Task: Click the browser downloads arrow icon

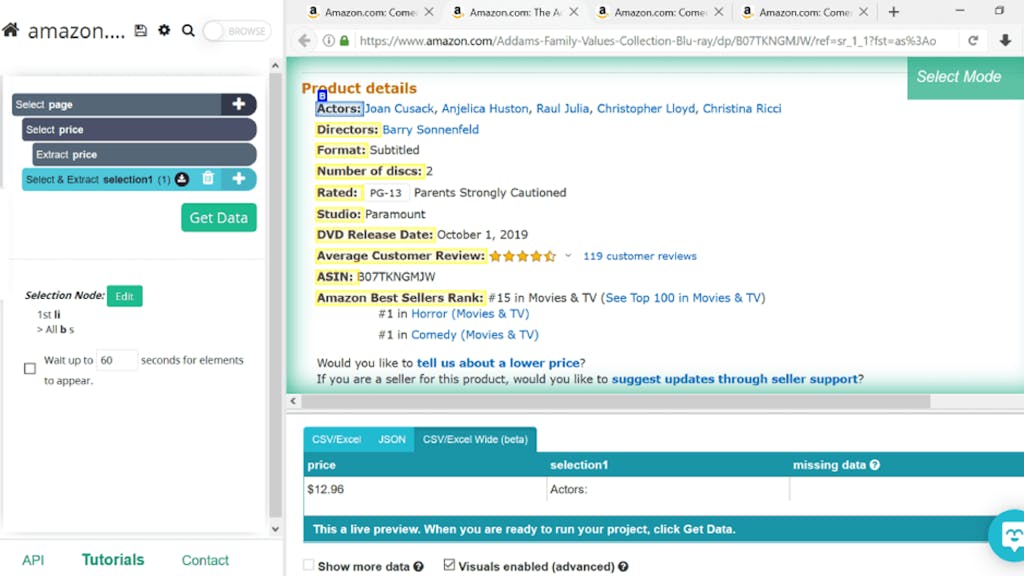Action: [x=1005, y=40]
